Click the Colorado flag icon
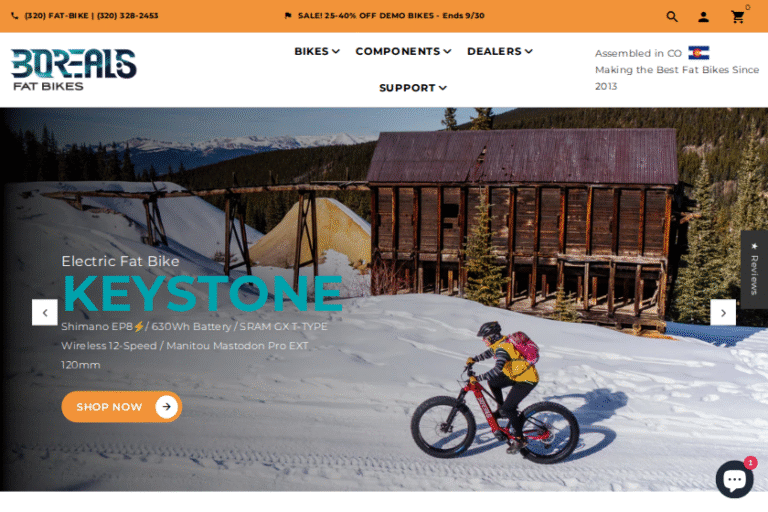This screenshot has height=512, width=768. point(698,52)
